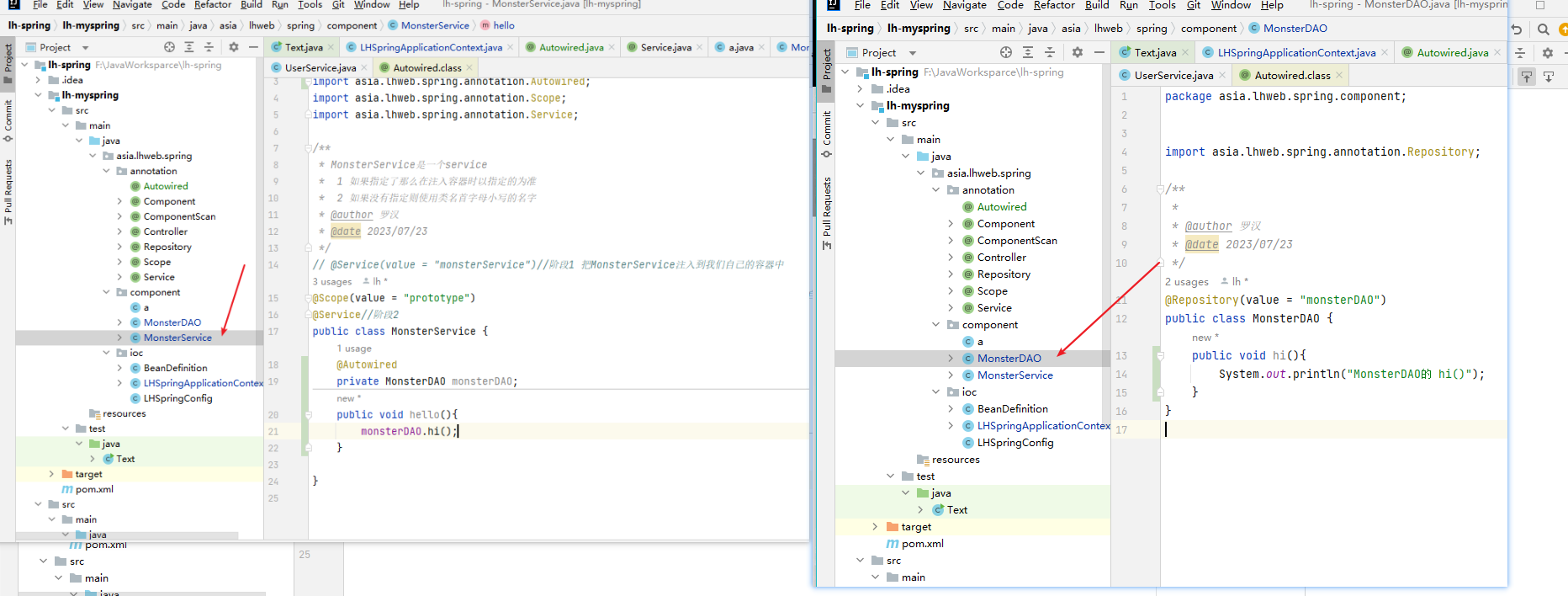The height and width of the screenshot is (596, 1568).
Task: Open Project panel gear options in MonsterService window
Action: [234, 47]
